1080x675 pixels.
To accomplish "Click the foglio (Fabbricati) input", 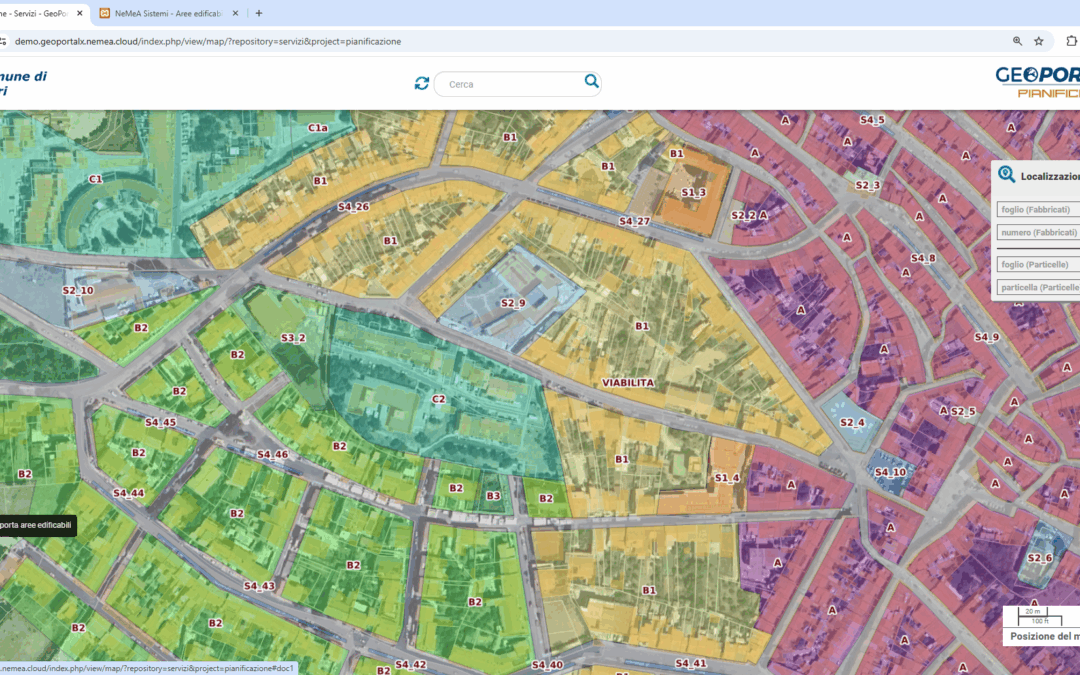I will pyautogui.click(x=1038, y=209).
